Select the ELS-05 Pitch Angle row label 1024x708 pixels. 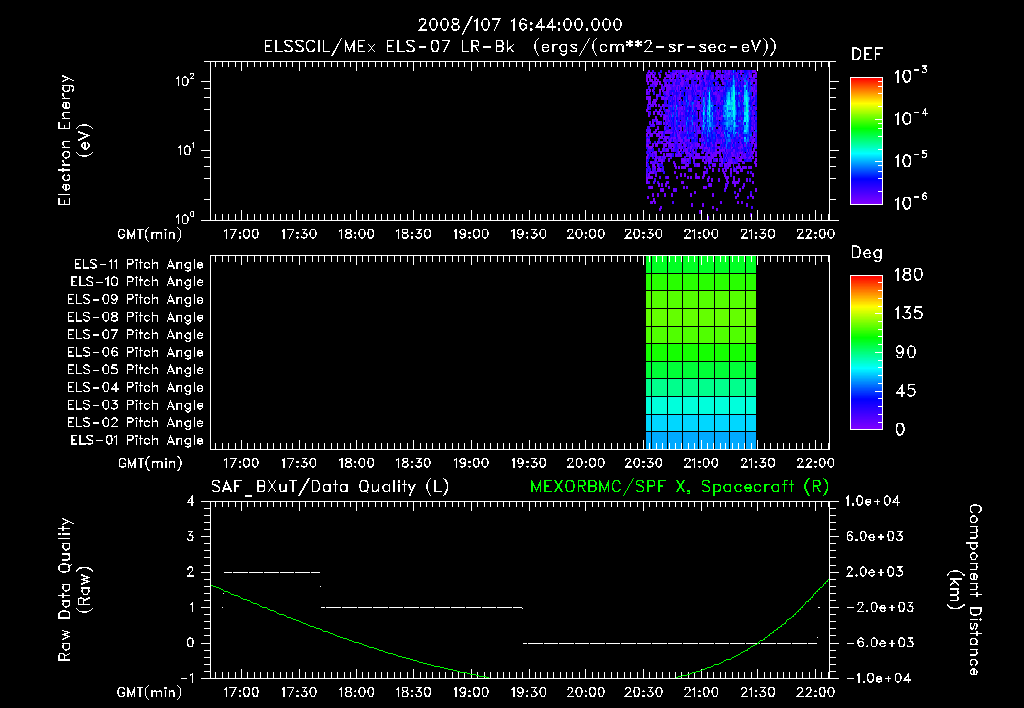(135, 370)
